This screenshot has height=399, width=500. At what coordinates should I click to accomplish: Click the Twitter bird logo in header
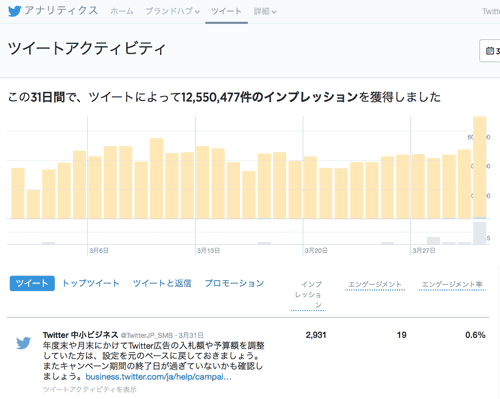tap(15, 11)
